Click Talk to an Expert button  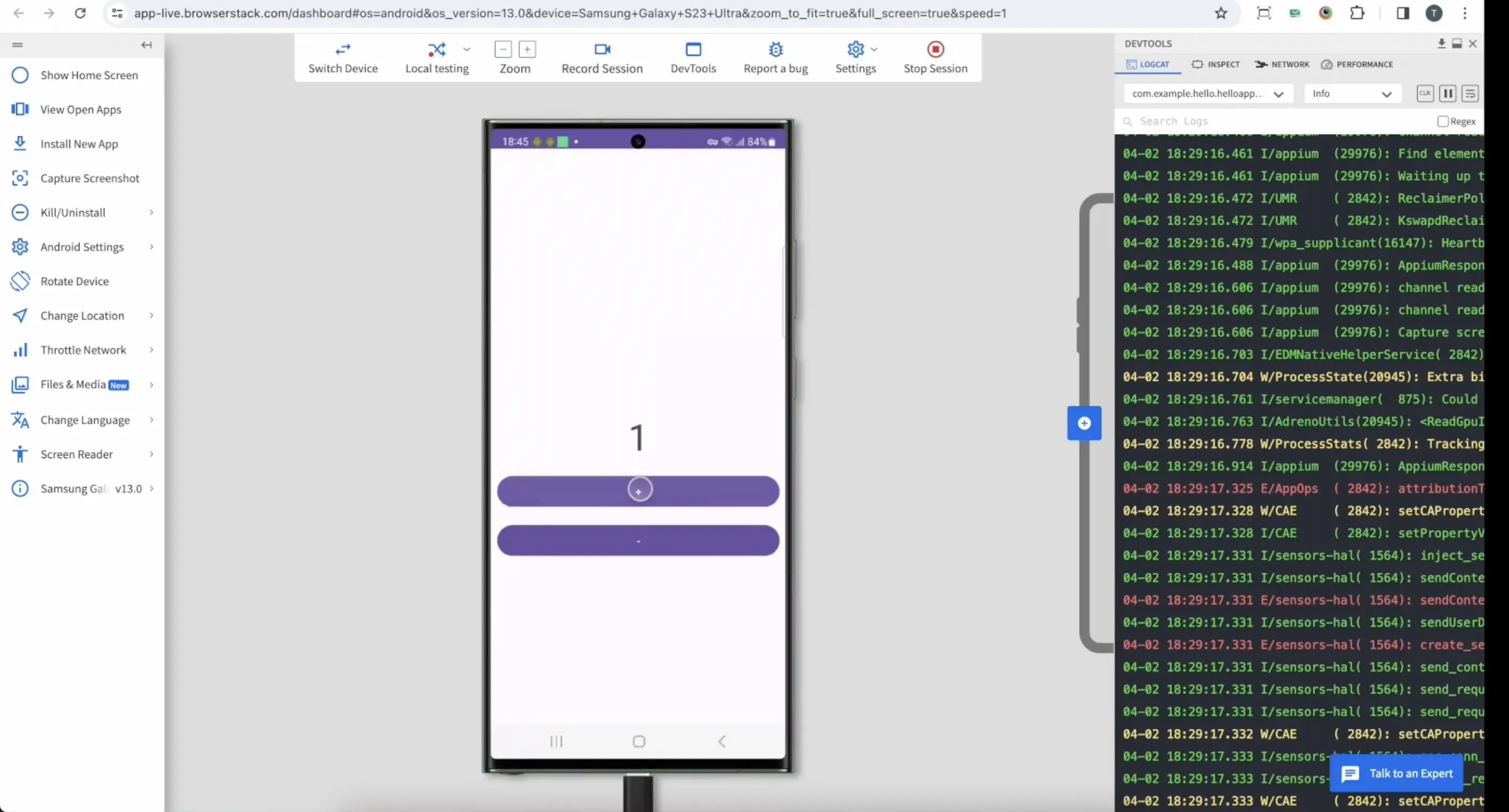point(1397,773)
